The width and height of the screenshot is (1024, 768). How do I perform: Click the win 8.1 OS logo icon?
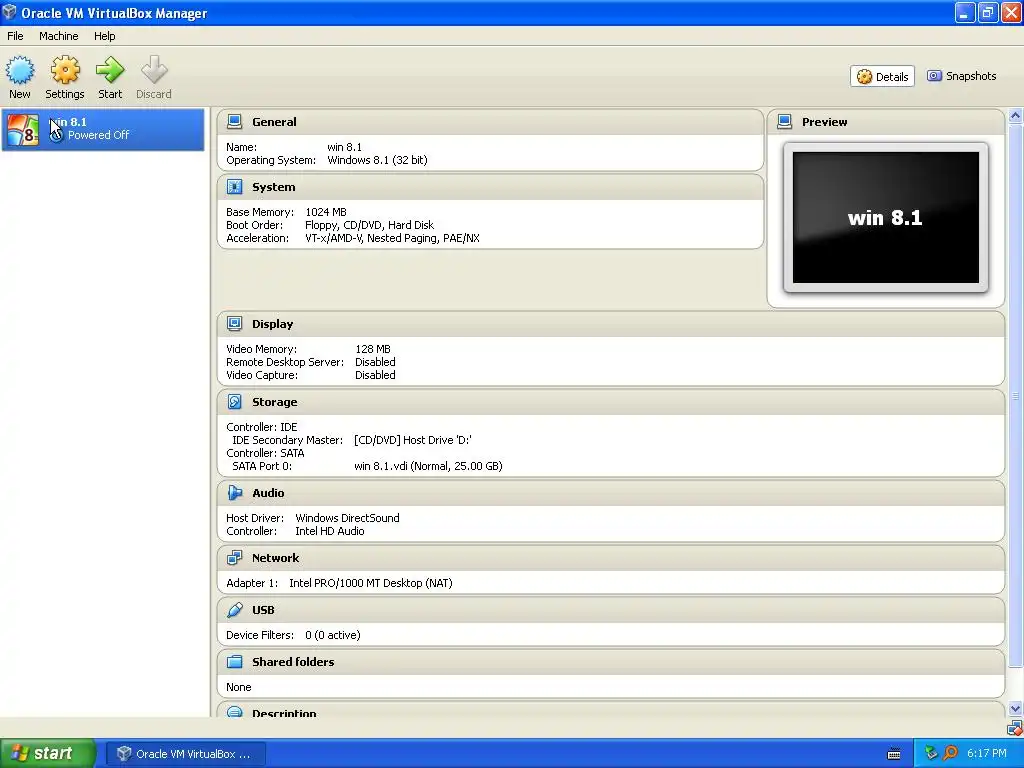(23, 129)
